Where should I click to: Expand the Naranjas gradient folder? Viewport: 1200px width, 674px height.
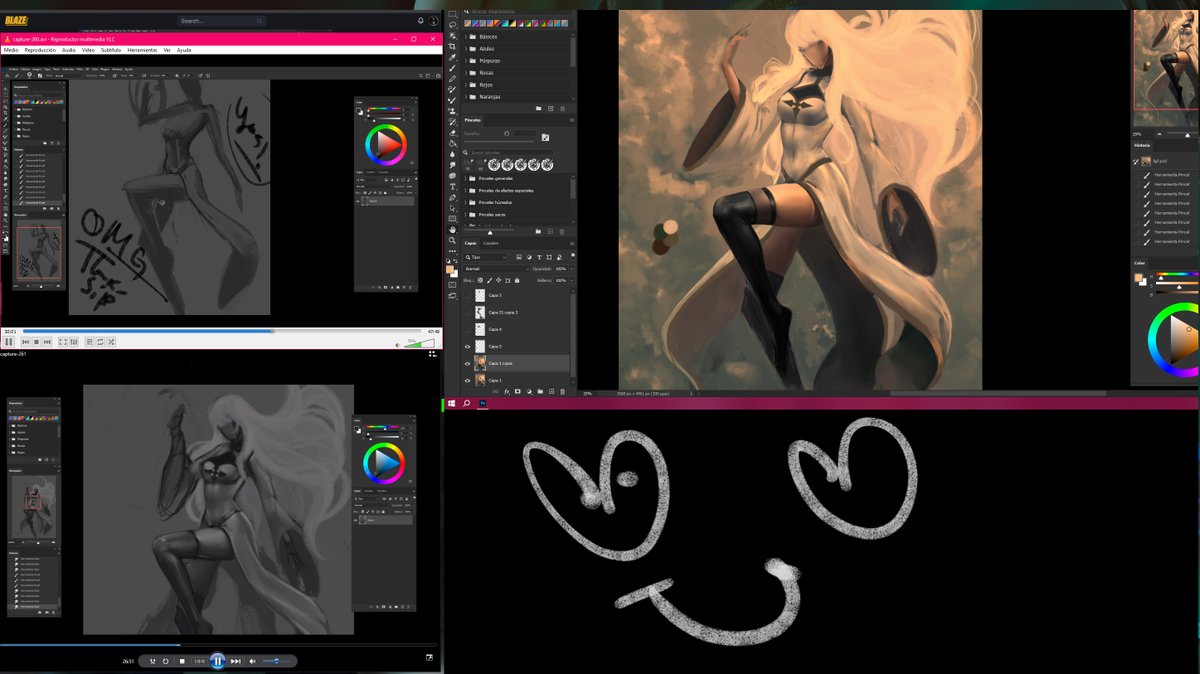[466, 97]
